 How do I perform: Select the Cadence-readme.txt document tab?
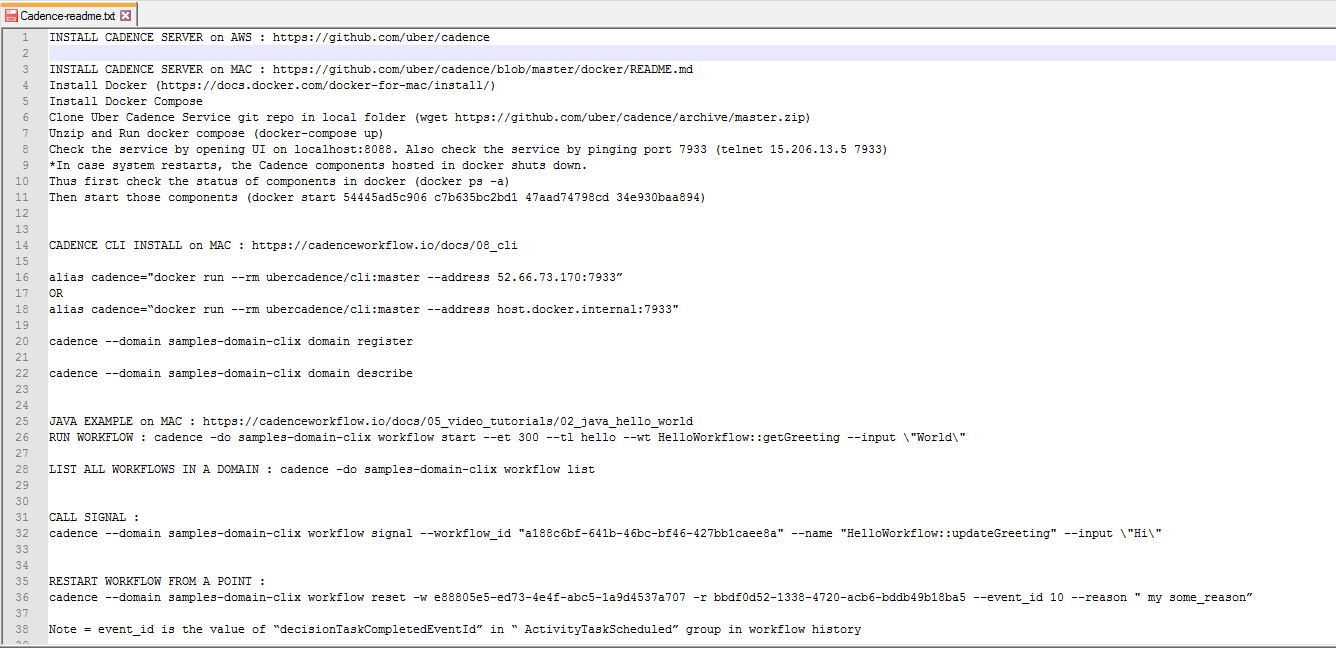(x=68, y=15)
